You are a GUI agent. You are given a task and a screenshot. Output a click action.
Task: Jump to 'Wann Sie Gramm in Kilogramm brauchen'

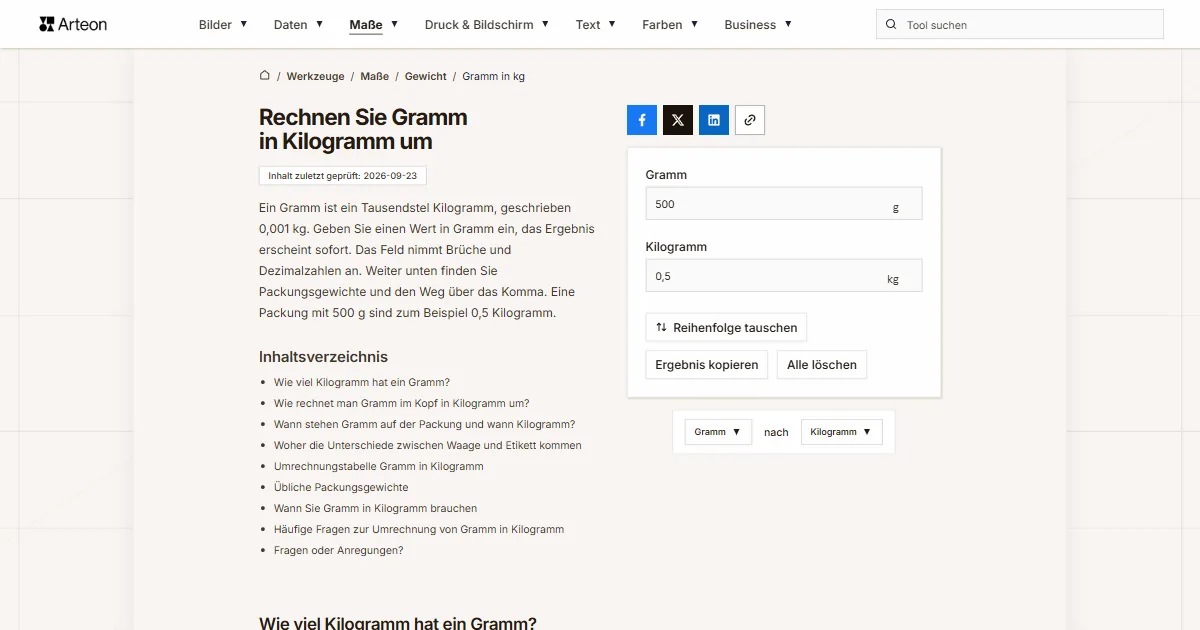[376, 508]
